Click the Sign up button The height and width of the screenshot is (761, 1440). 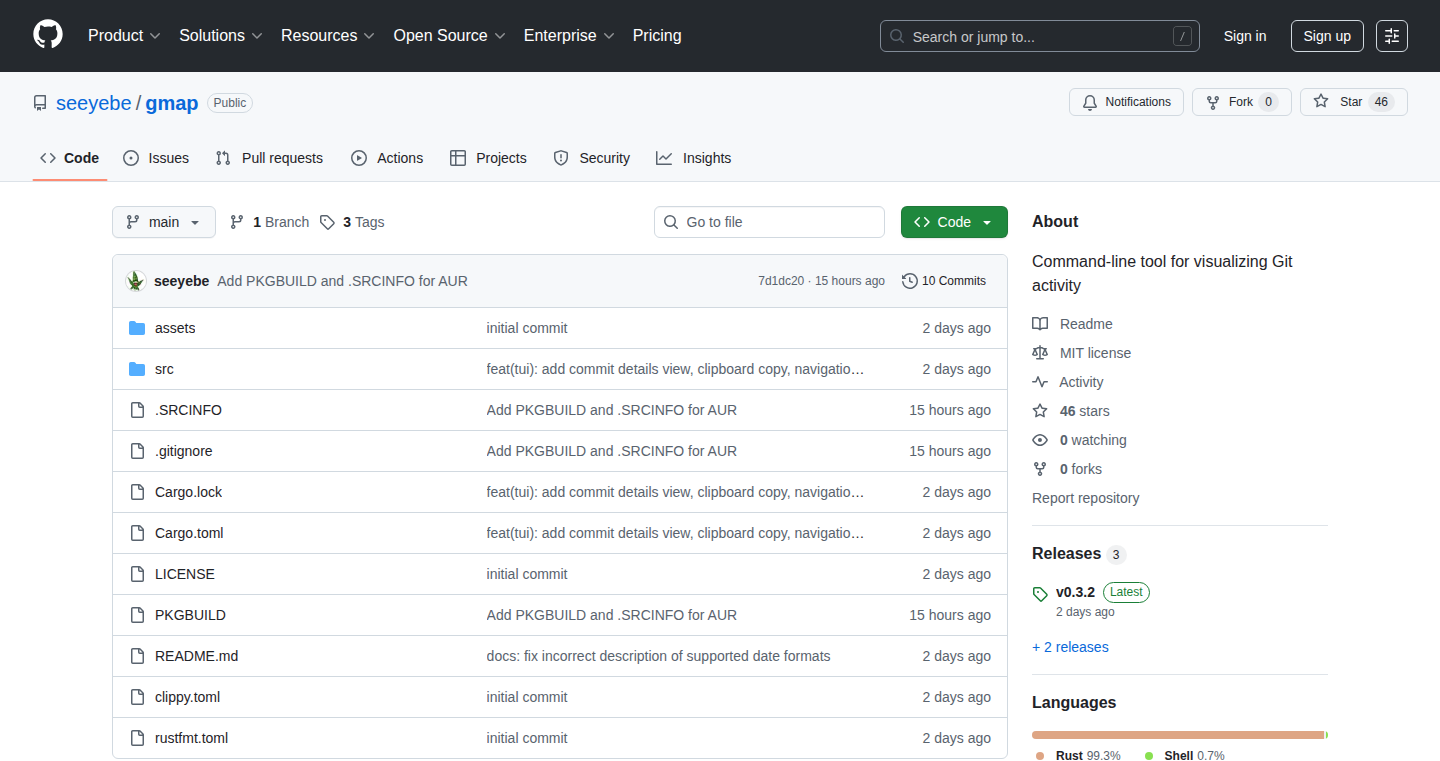pyautogui.click(x=1327, y=36)
